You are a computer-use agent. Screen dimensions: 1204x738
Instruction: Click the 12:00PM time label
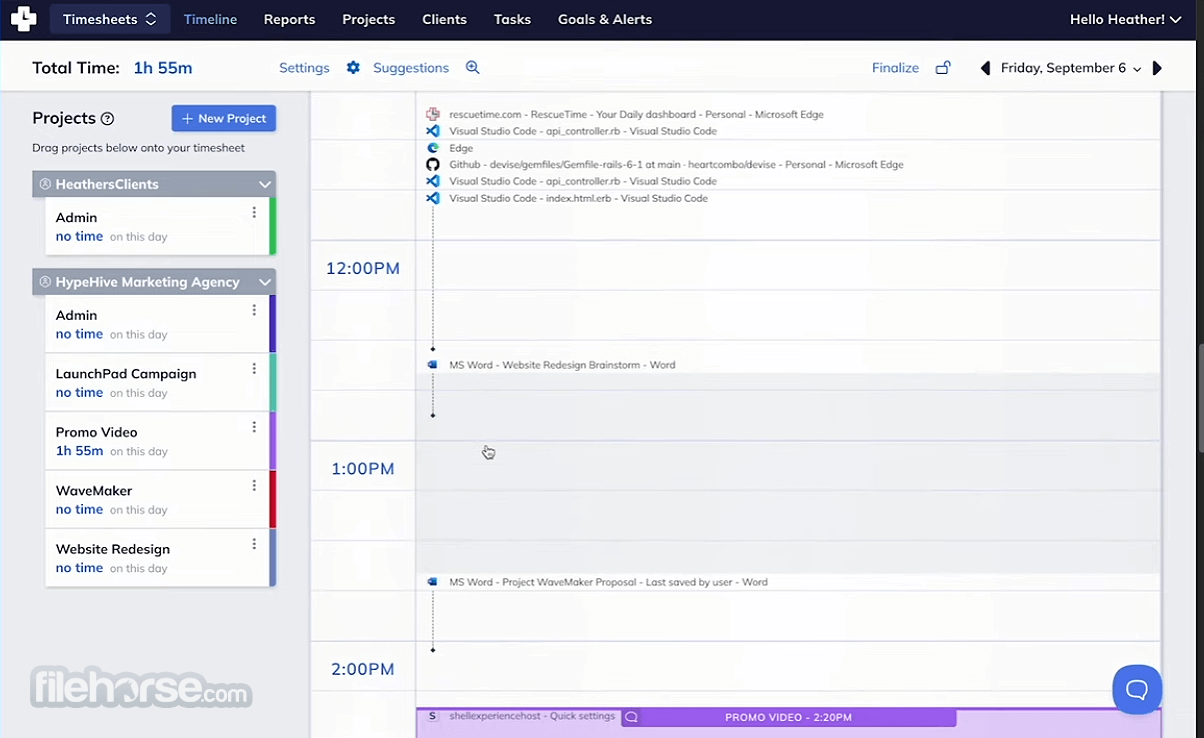click(x=362, y=268)
